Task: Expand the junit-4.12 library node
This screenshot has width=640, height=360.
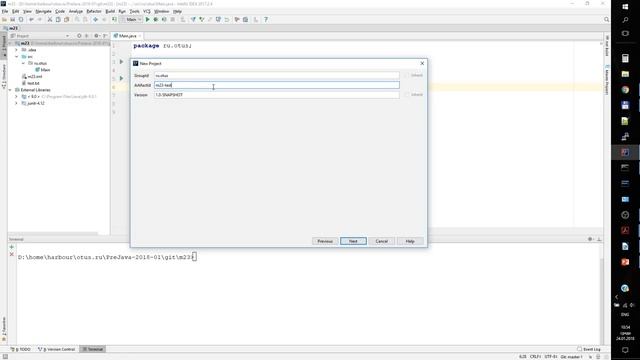Action: (16, 103)
